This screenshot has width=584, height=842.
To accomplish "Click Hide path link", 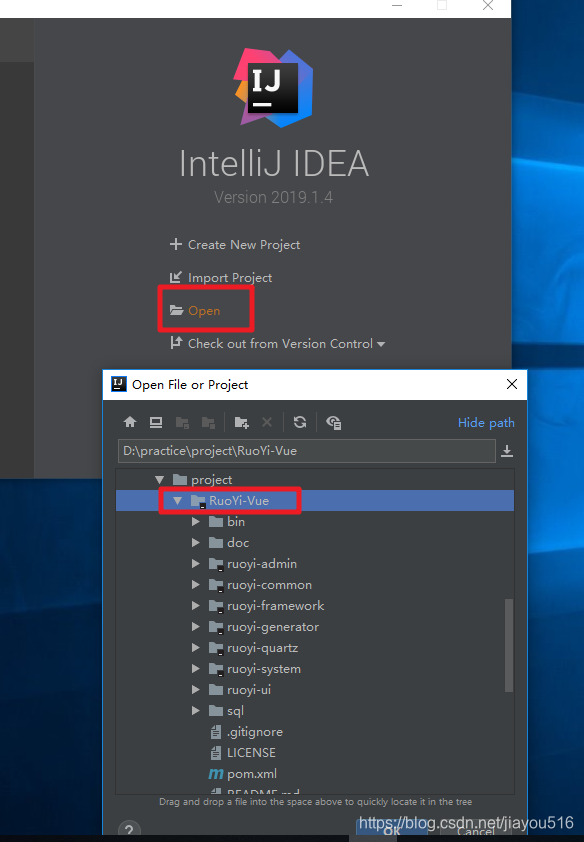I will (486, 423).
